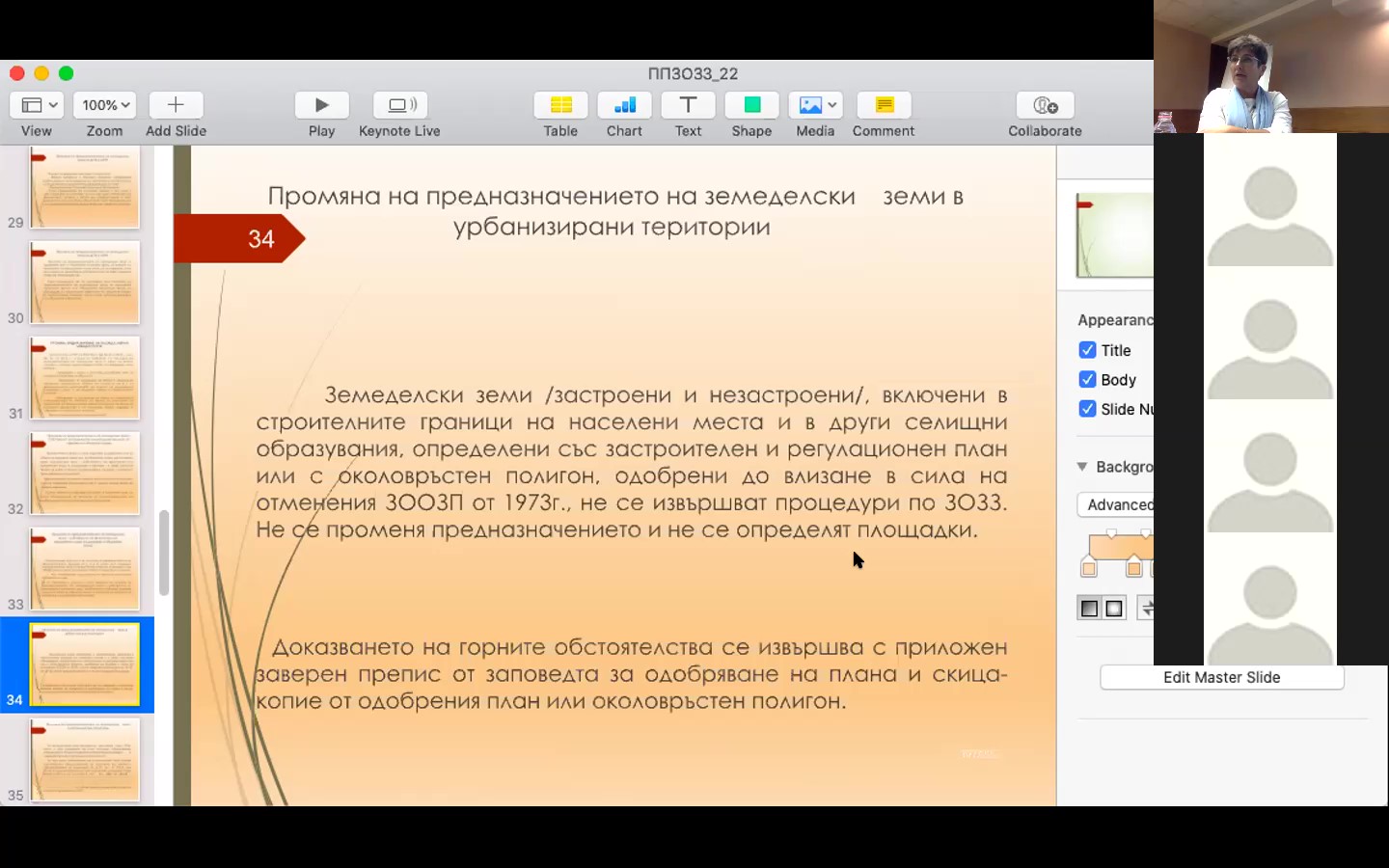Open Keynote Live from the toolbar
Image resolution: width=1389 pixels, height=868 pixels.
[400, 105]
